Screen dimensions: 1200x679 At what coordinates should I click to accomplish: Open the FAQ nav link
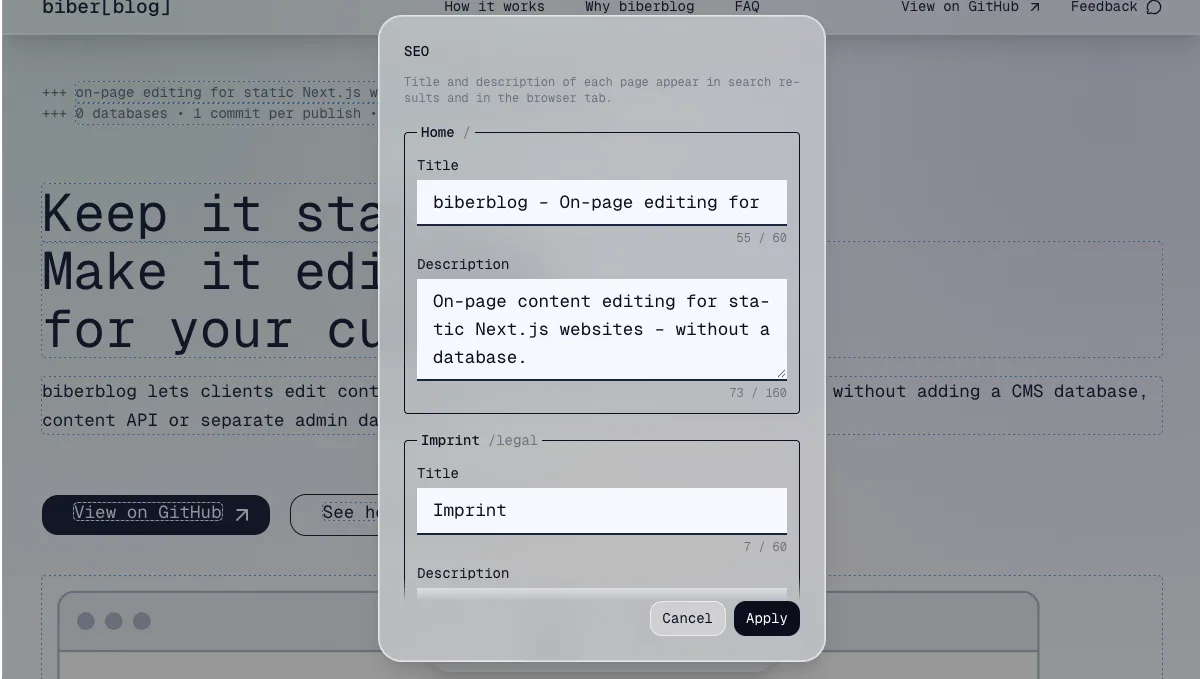tap(747, 7)
